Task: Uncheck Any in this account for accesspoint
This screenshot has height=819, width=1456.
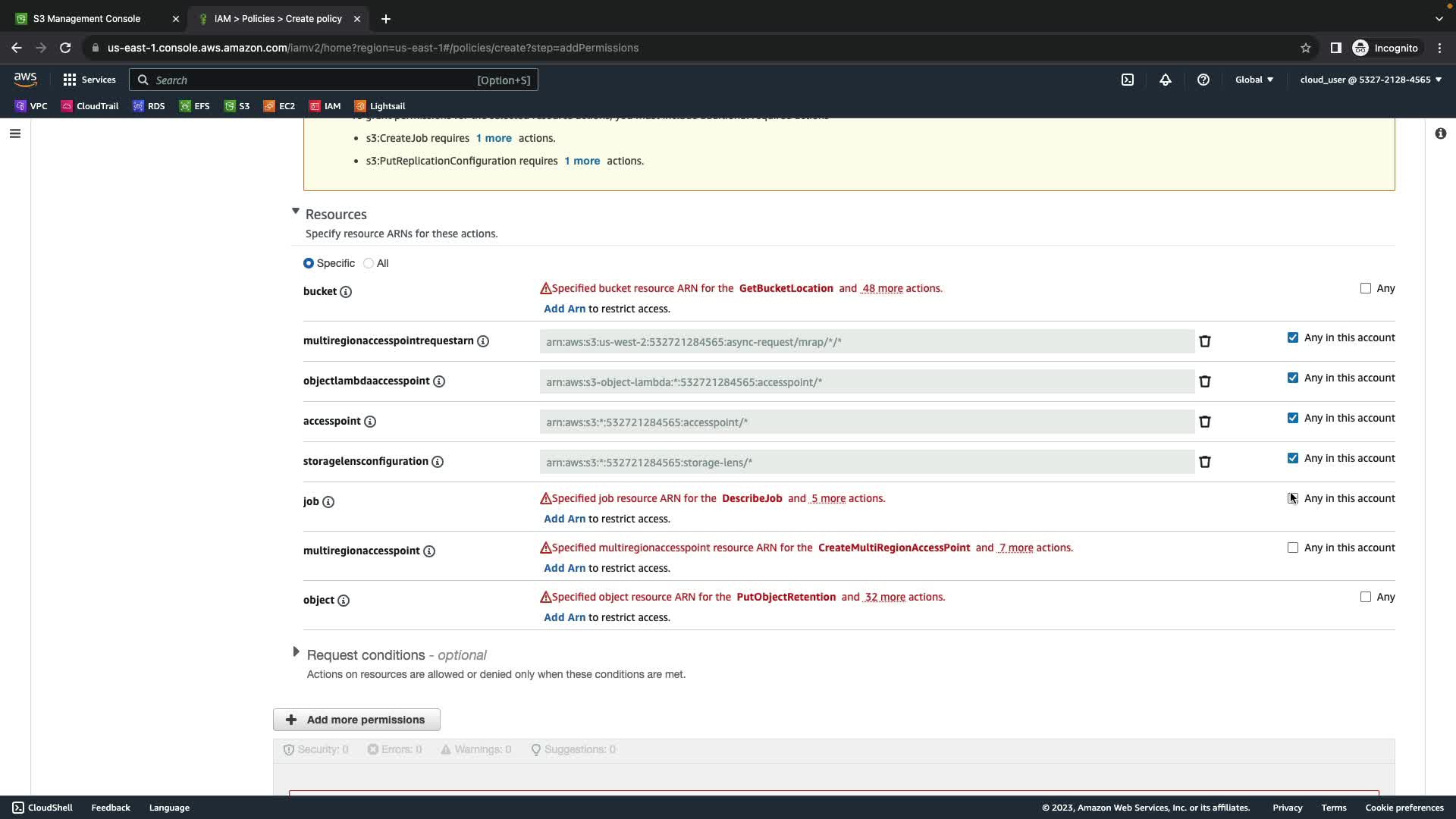Action: (x=1293, y=418)
